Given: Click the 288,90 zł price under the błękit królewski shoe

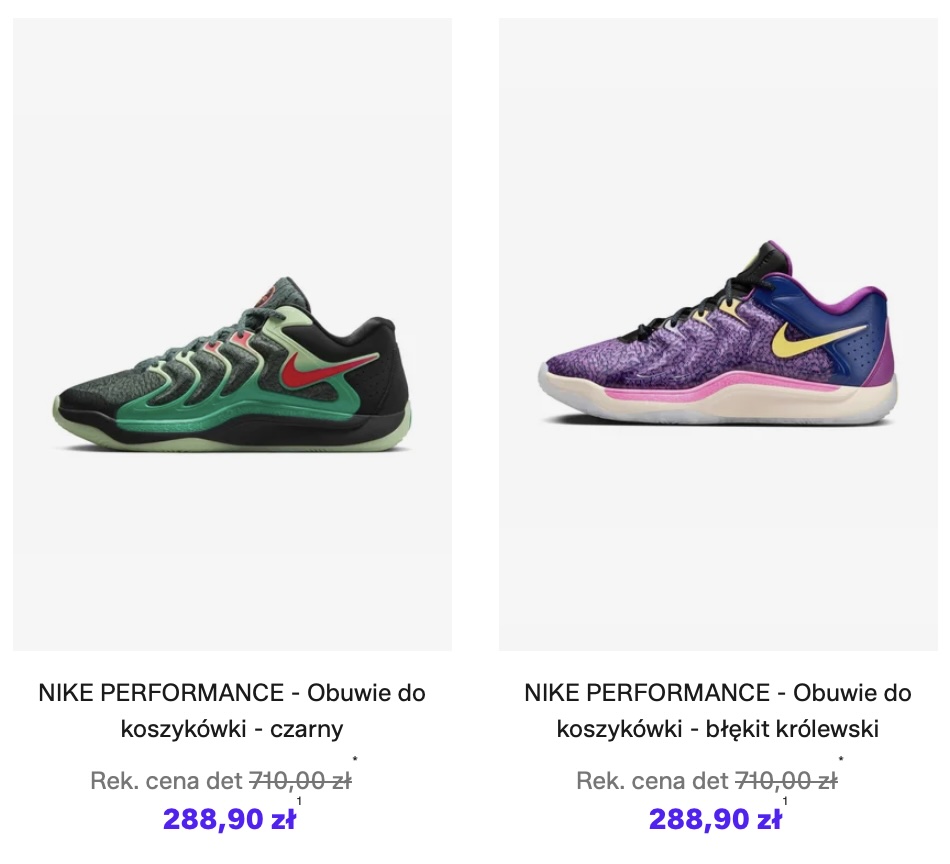Looking at the screenshot, I should coord(715,820).
